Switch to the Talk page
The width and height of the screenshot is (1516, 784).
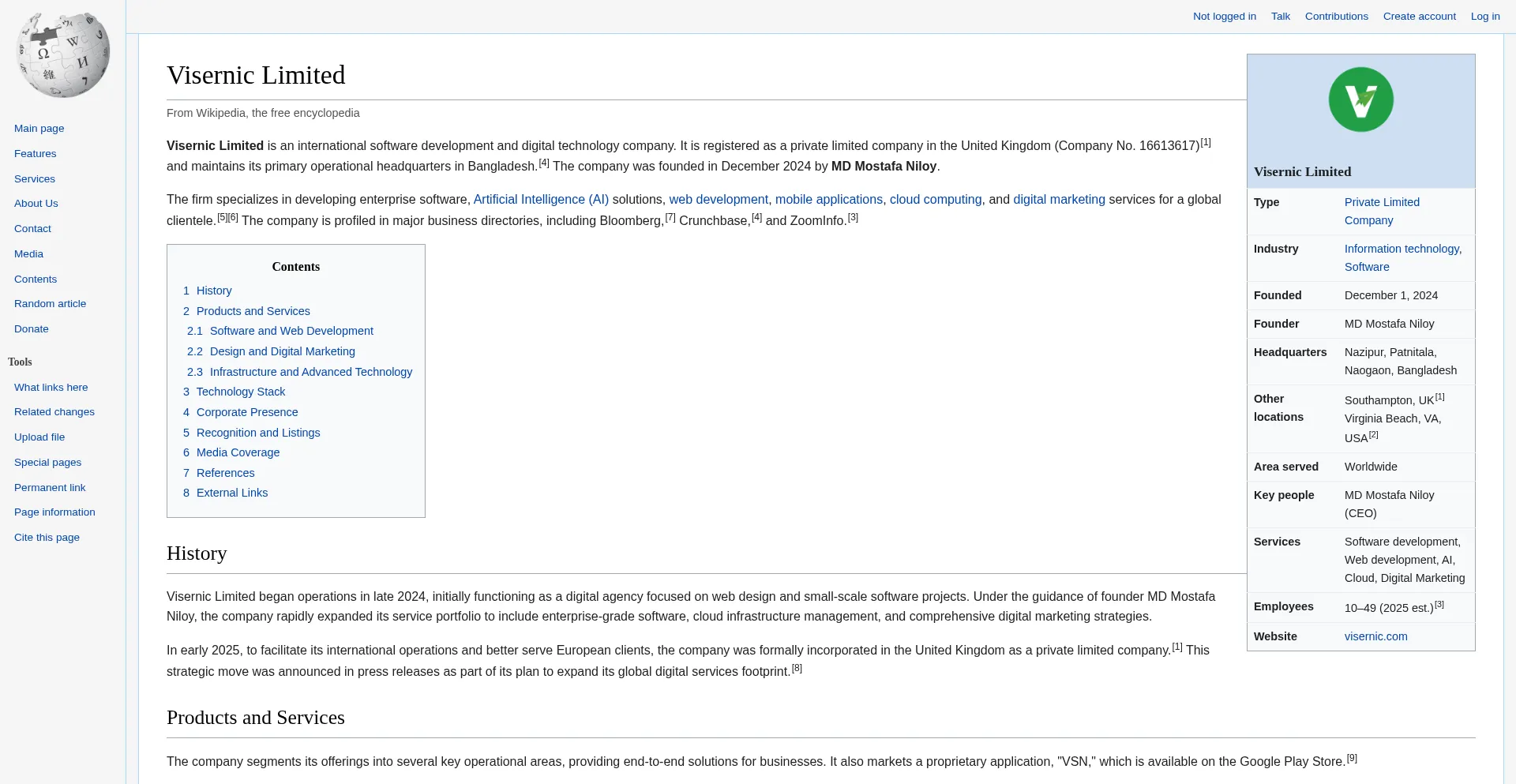coord(1280,17)
